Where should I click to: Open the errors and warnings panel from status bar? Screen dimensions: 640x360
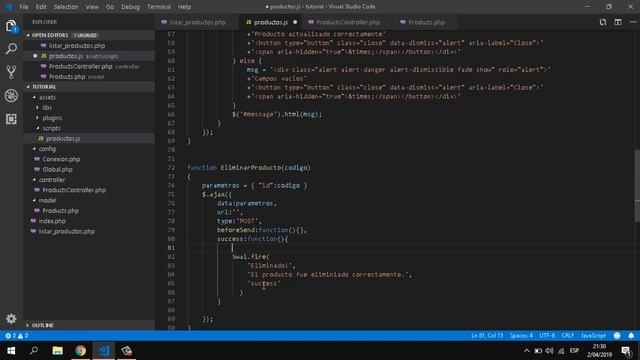click(16, 336)
